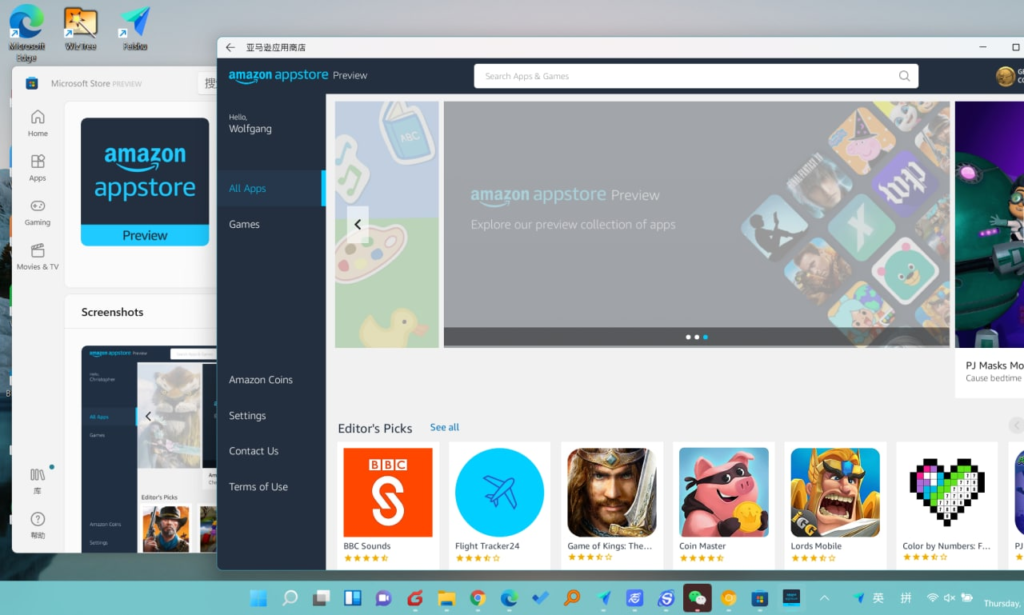Open Amazon Appstore taskbar icon

[792, 598]
